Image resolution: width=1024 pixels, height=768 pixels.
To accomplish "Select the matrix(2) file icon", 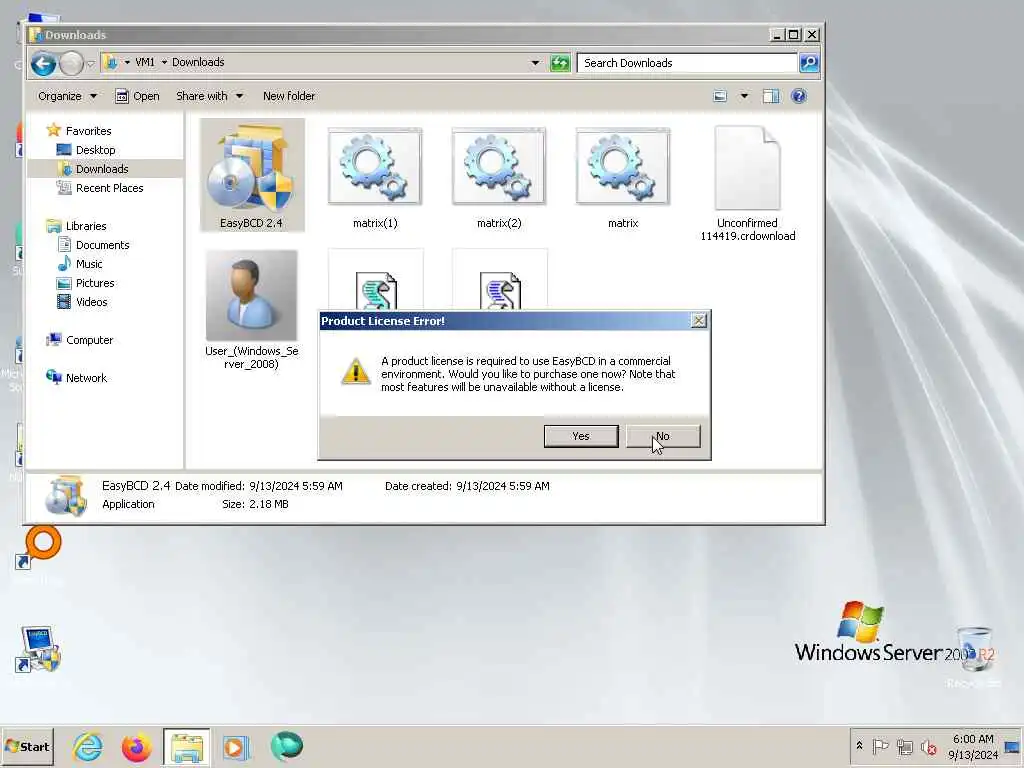I will (x=499, y=175).
